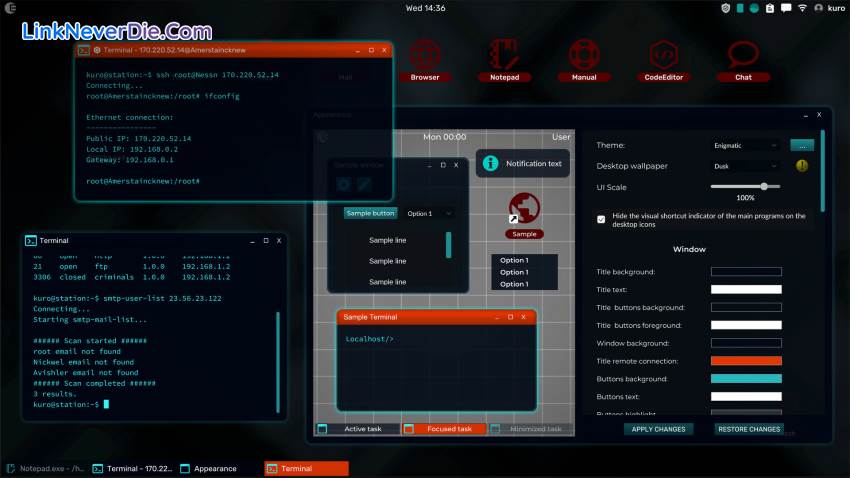Open the Chat speech bubble icon
This screenshot has height=478, width=850.
coord(743,56)
